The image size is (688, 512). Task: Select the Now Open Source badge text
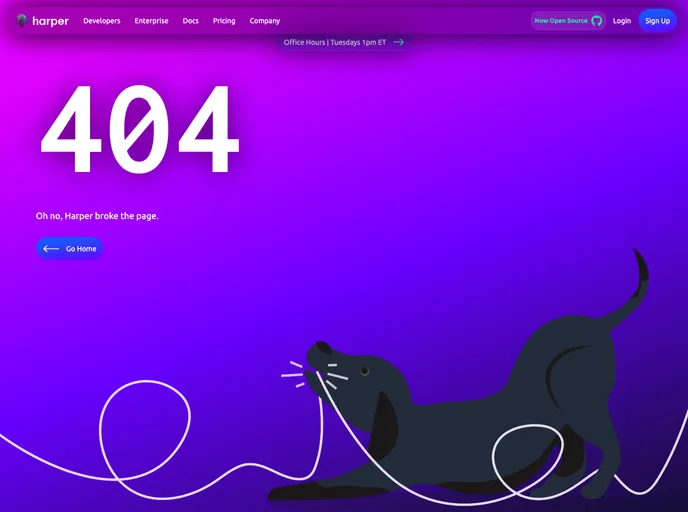point(561,21)
